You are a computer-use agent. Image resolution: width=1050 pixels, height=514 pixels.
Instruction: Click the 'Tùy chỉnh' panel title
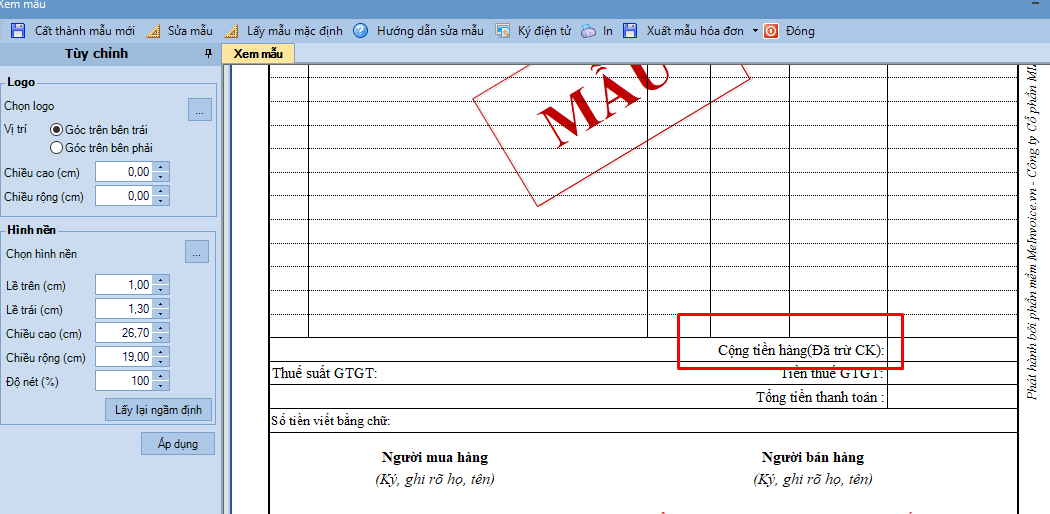pos(96,54)
